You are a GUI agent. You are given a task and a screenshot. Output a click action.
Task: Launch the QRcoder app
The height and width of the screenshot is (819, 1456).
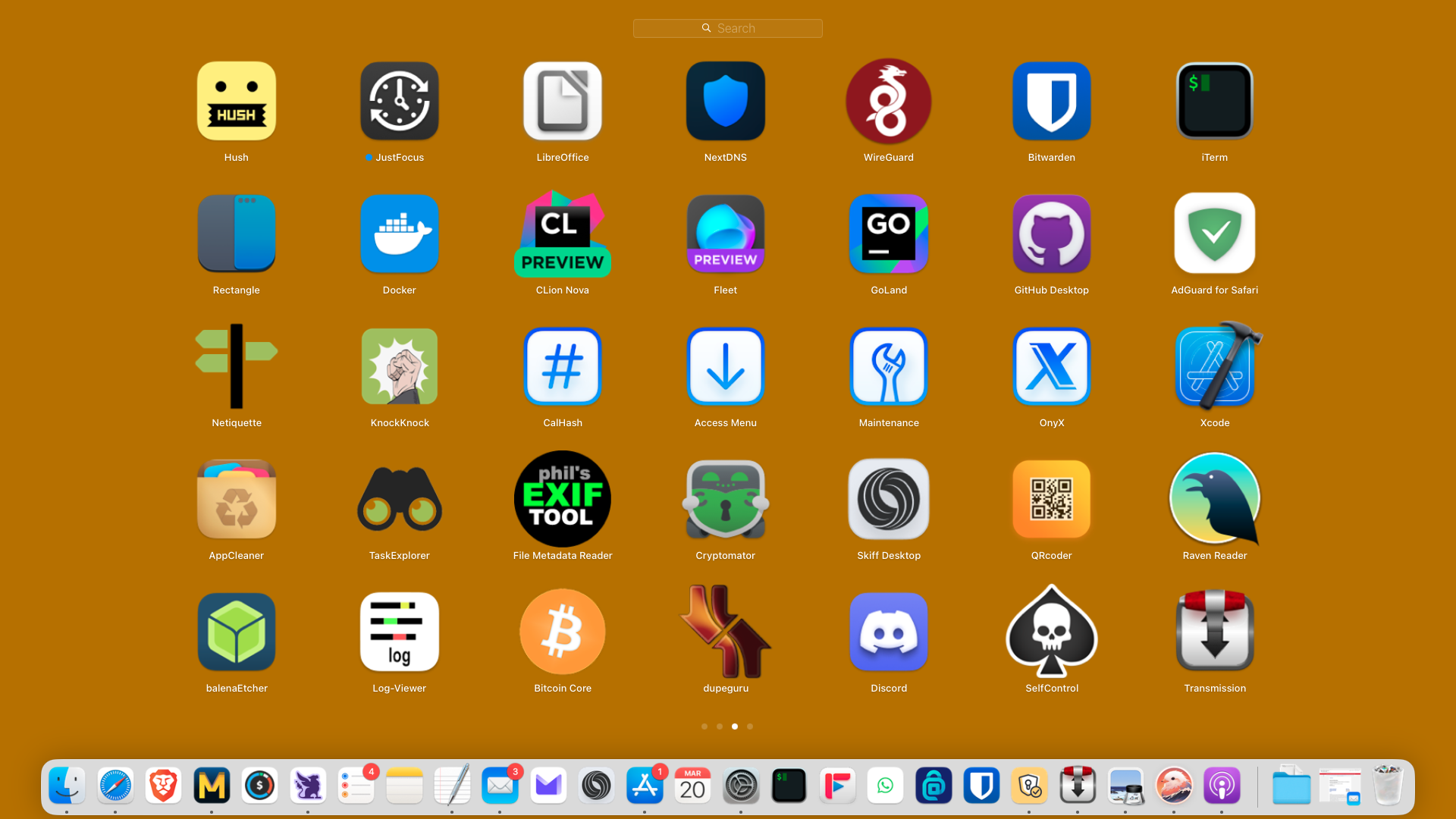(x=1052, y=499)
